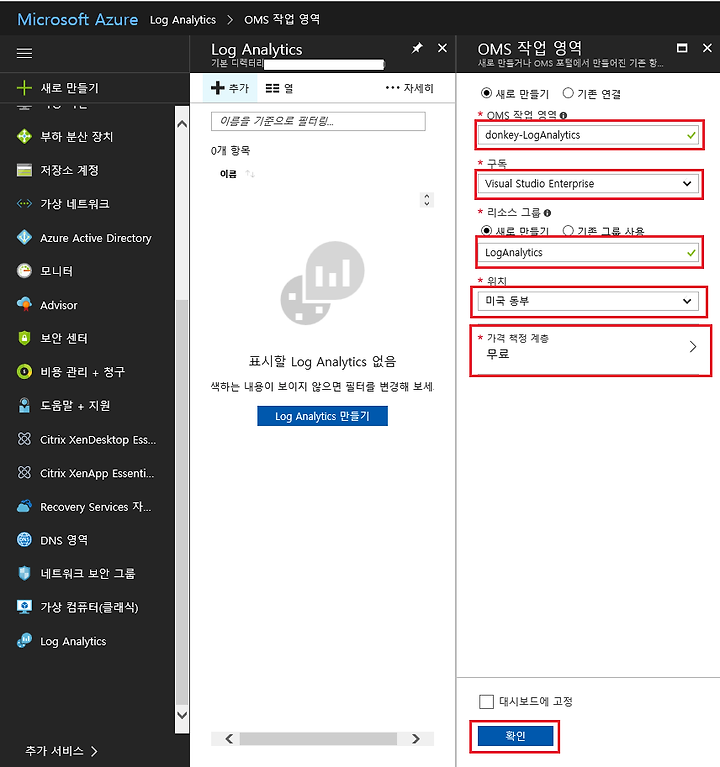720x767 pixels.
Task: Click the 네트워크 보안 그룹 shield icon
Action: [x=24, y=573]
